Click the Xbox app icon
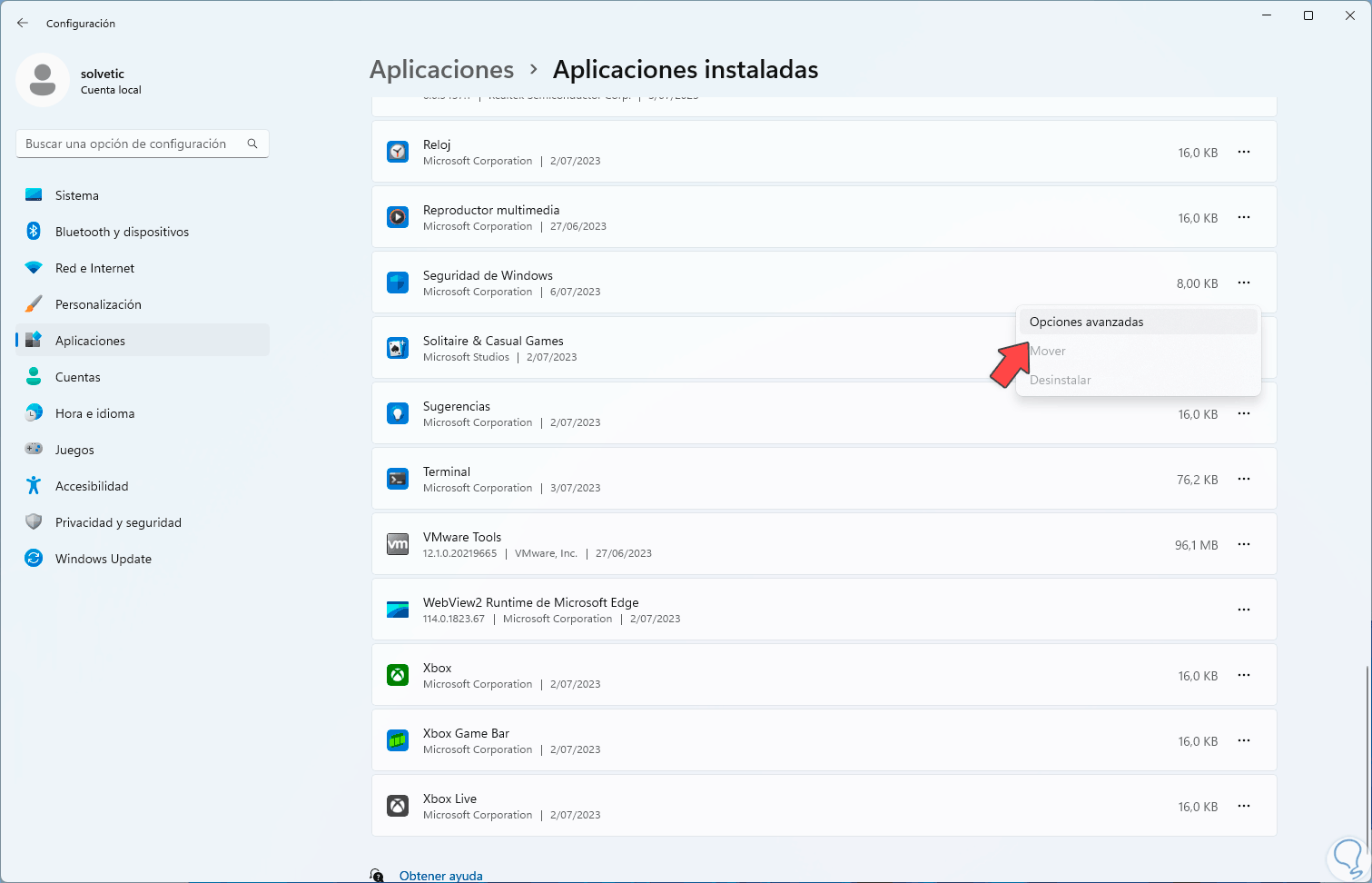This screenshot has width=1372, height=883. 398,675
